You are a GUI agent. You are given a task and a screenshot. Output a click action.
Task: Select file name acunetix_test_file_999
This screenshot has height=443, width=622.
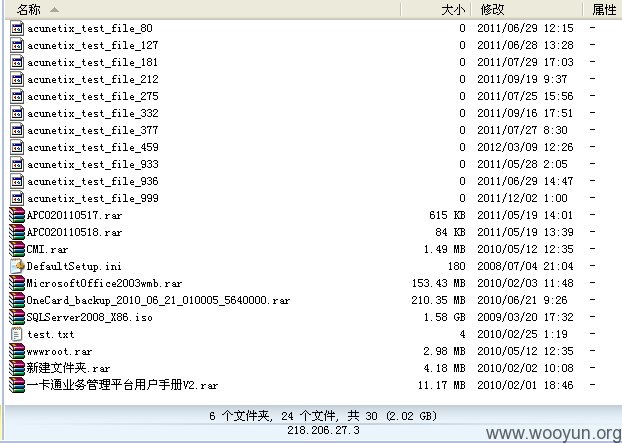click(93, 199)
